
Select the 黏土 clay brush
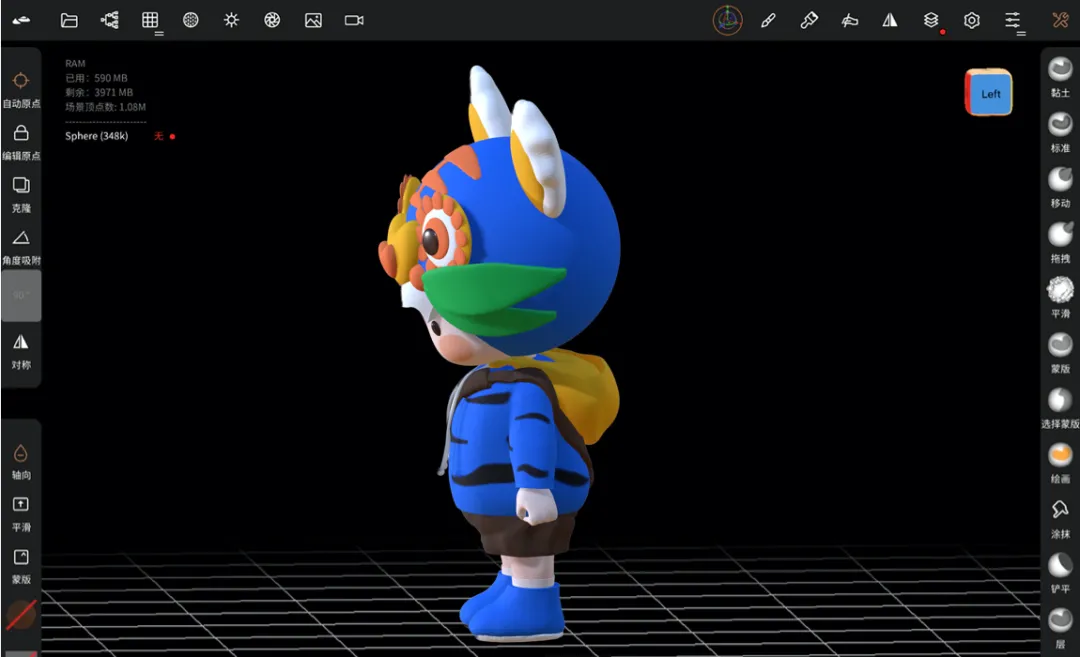click(1060, 76)
